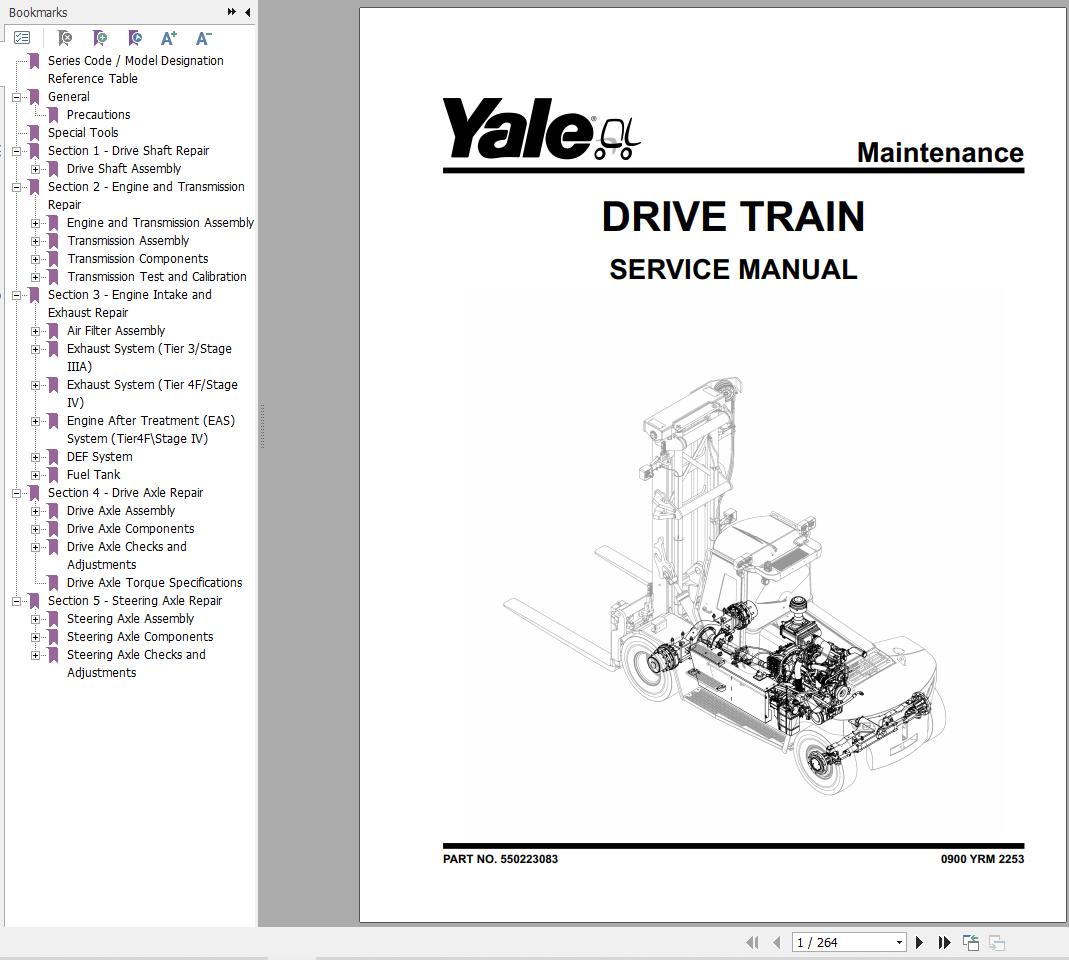Viewport: 1069px width, 960px height.
Task: Expand the DEF System bookmark
Action: click(x=35, y=457)
